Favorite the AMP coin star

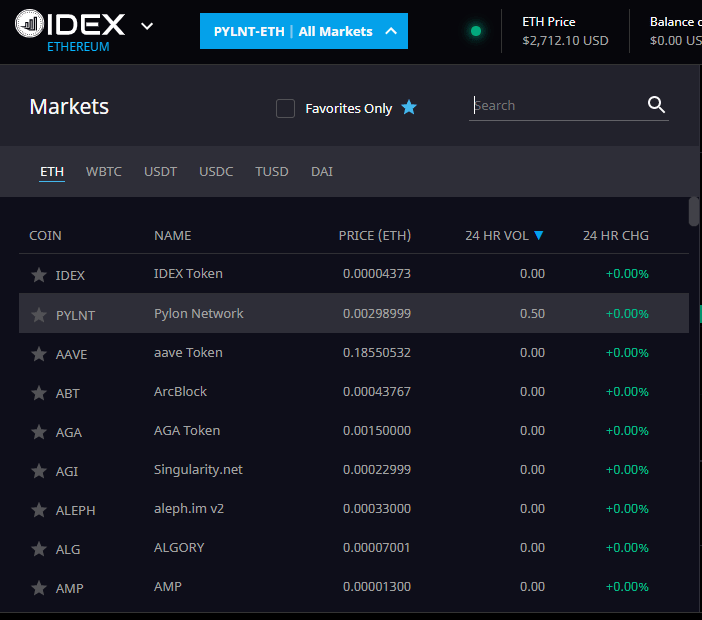click(x=39, y=587)
